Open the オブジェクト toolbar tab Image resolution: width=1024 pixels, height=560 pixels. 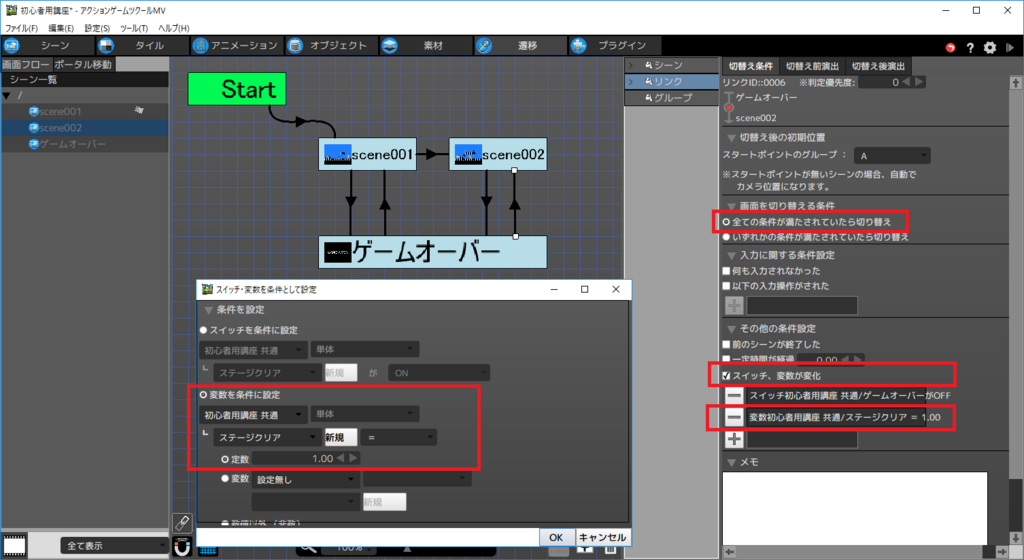330,46
